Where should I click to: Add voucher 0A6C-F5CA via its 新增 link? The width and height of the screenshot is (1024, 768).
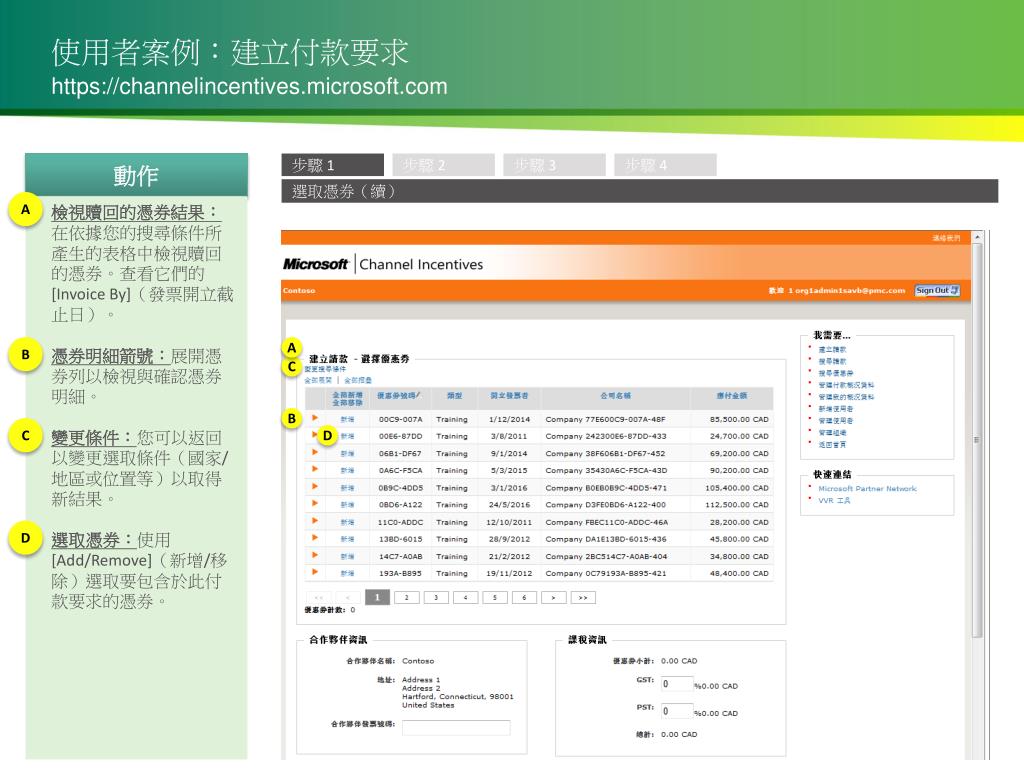(x=347, y=470)
